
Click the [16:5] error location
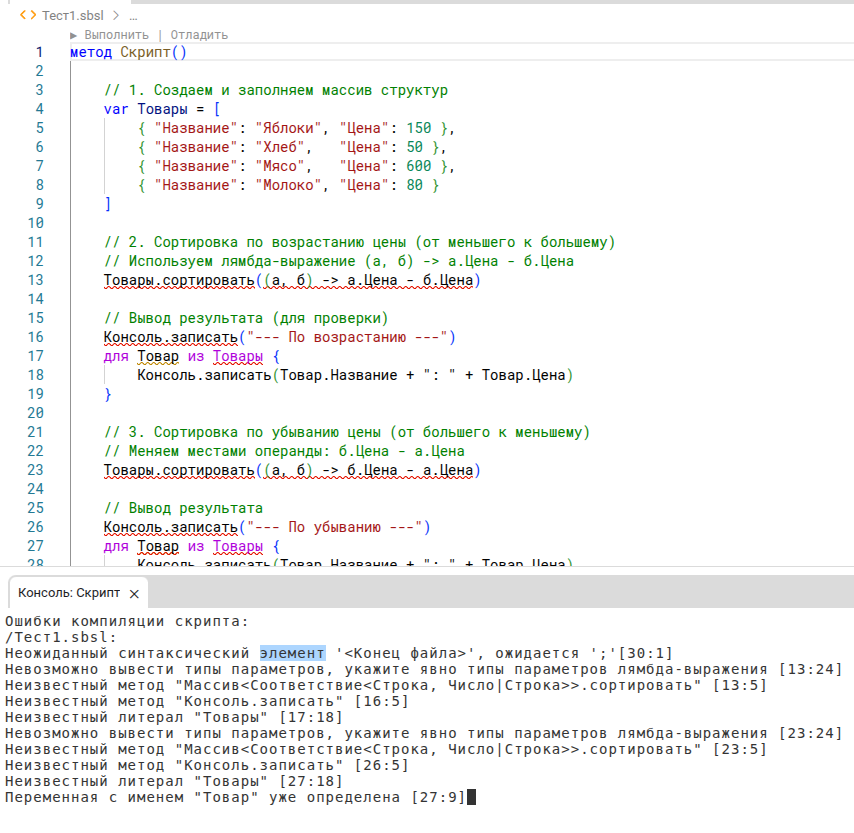point(382,701)
